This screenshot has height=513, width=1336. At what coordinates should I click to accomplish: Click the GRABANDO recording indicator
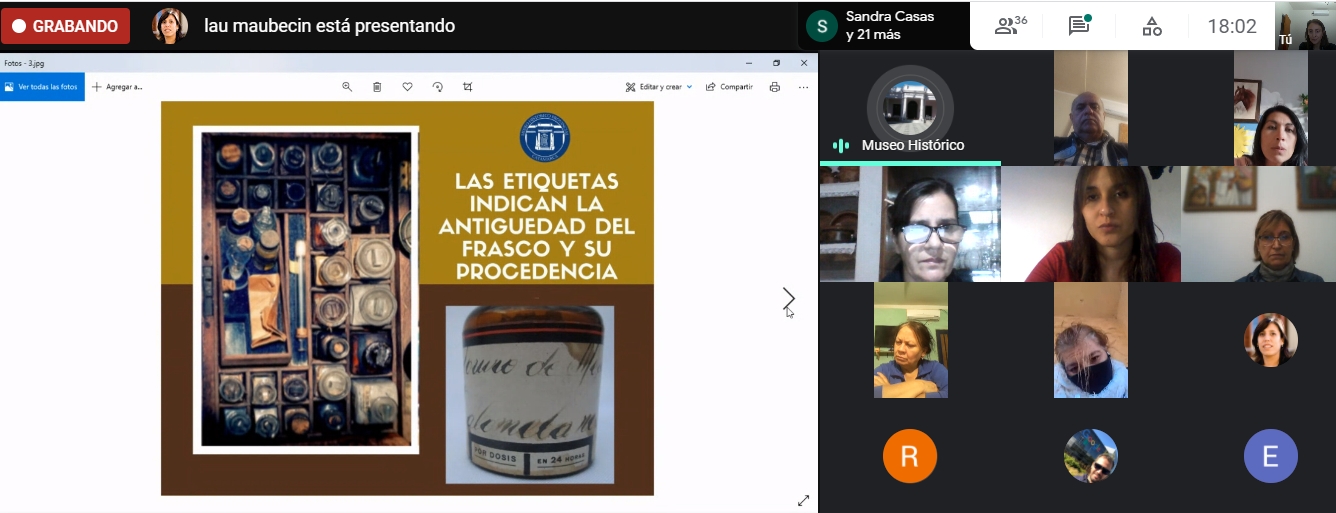coord(65,26)
